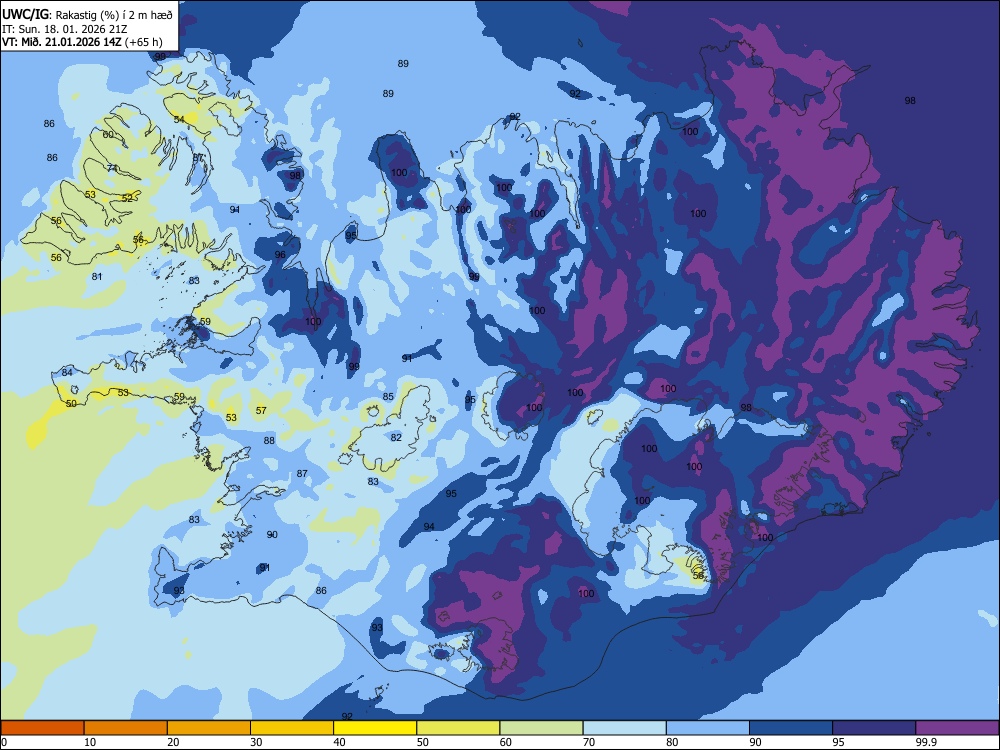The width and height of the screenshot is (1000, 750).
Task: Pick the 80–90 light blue legend swatch
Action: 708,728
